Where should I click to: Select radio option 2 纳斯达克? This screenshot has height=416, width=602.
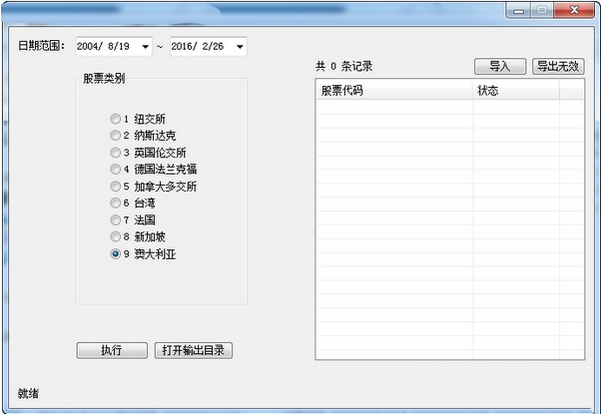click(116, 136)
